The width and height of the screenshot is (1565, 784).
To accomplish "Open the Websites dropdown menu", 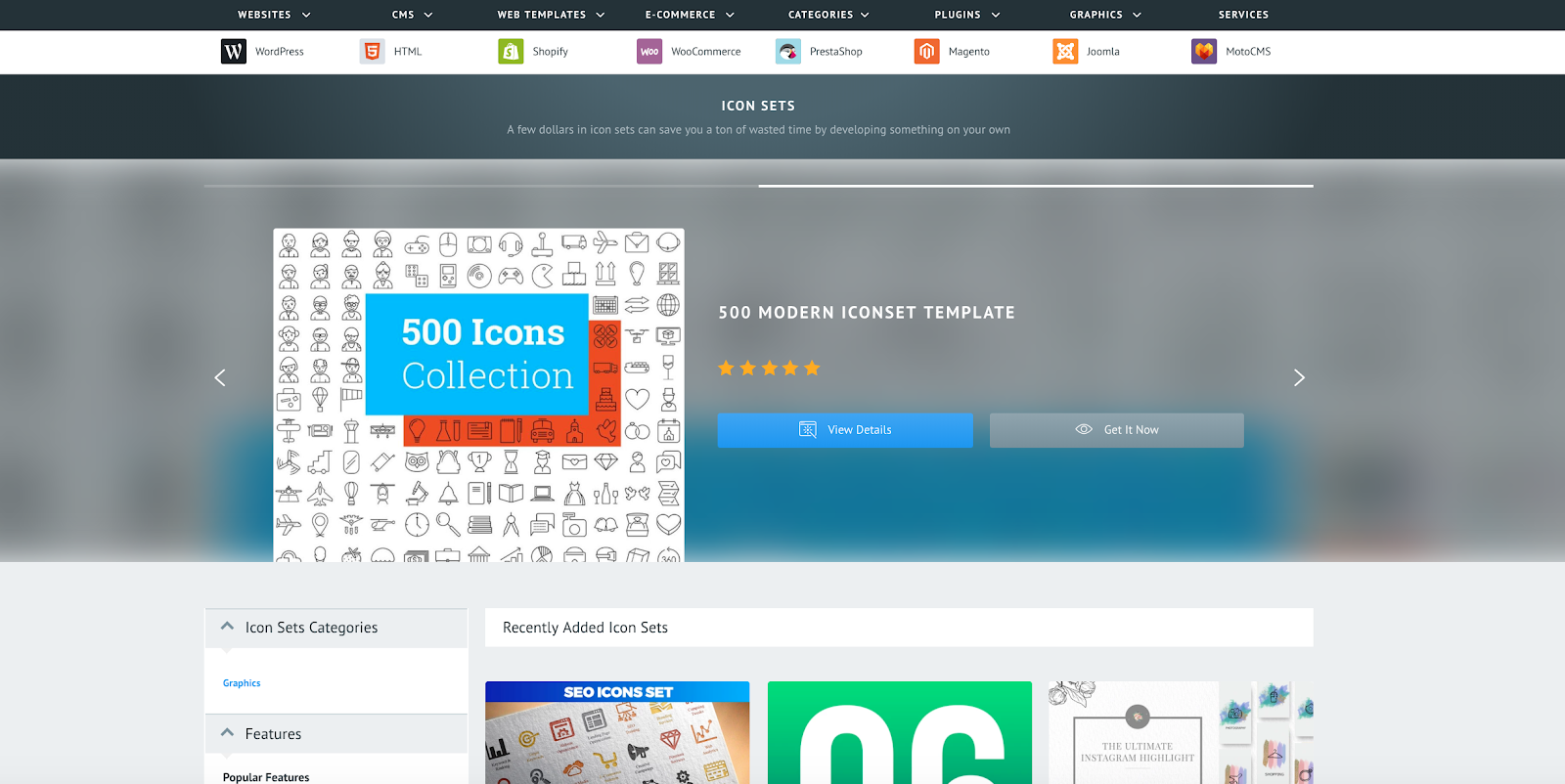I will point(274,15).
